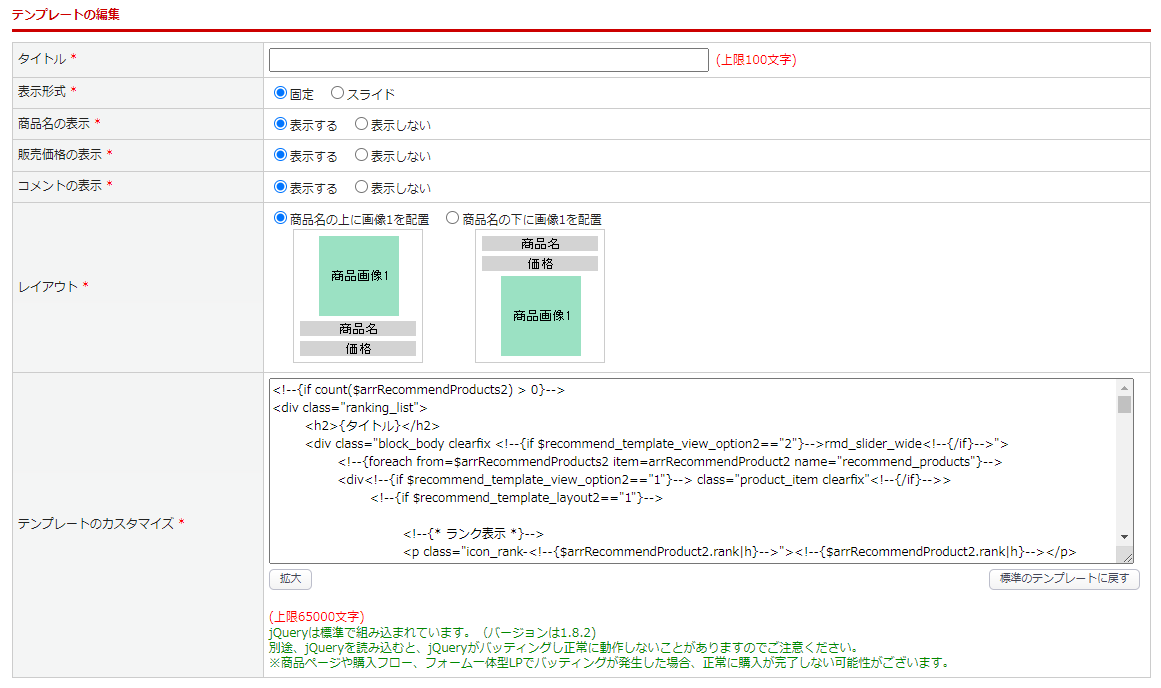Click inside the template customization code textarea
The height and width of the screenshot is (688, 1161).
690,470
